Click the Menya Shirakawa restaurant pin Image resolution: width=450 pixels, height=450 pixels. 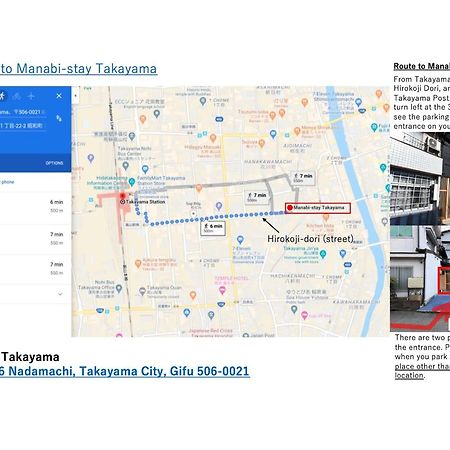coord(297,131)
